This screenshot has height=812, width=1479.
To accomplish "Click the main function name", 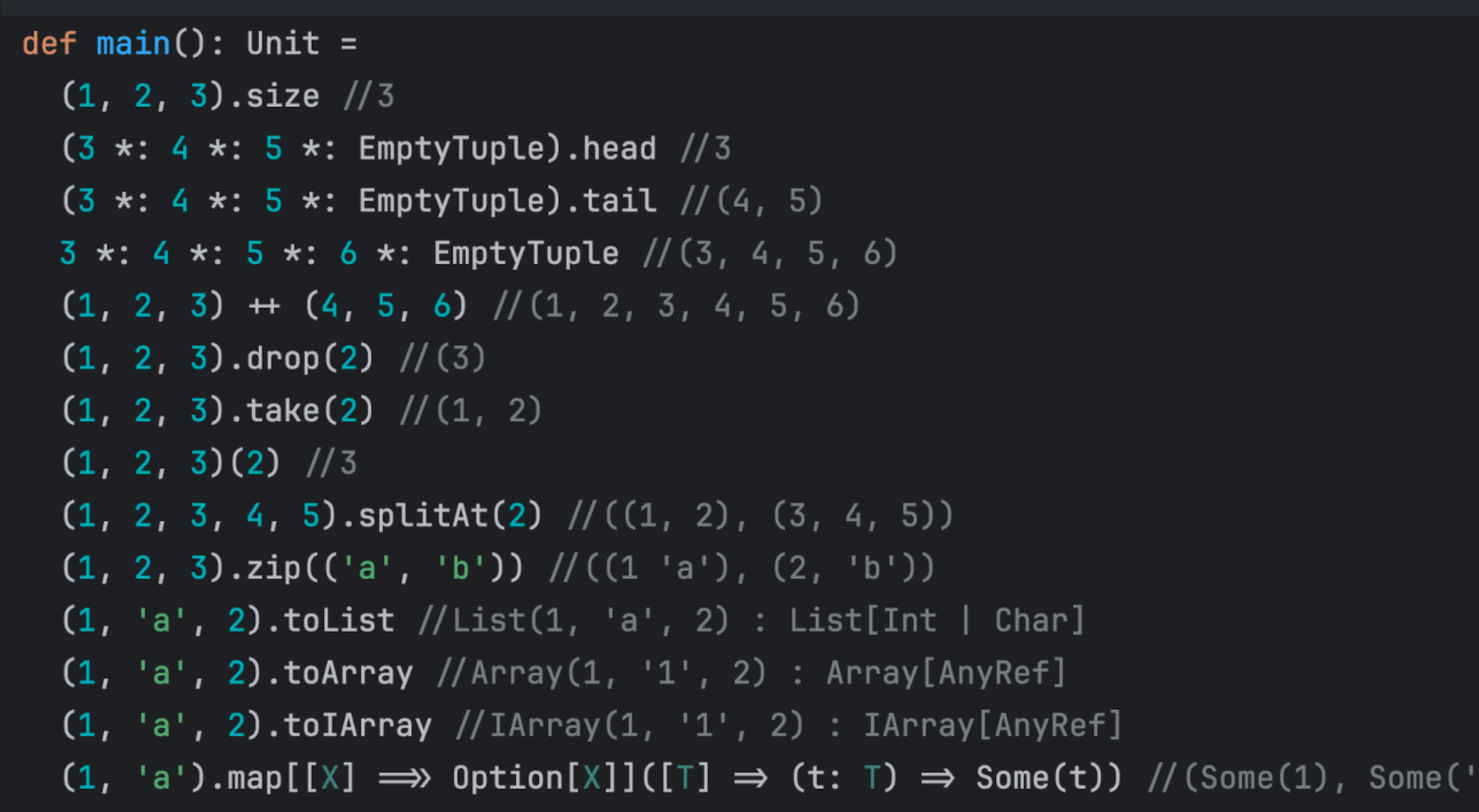I will 132,44.
